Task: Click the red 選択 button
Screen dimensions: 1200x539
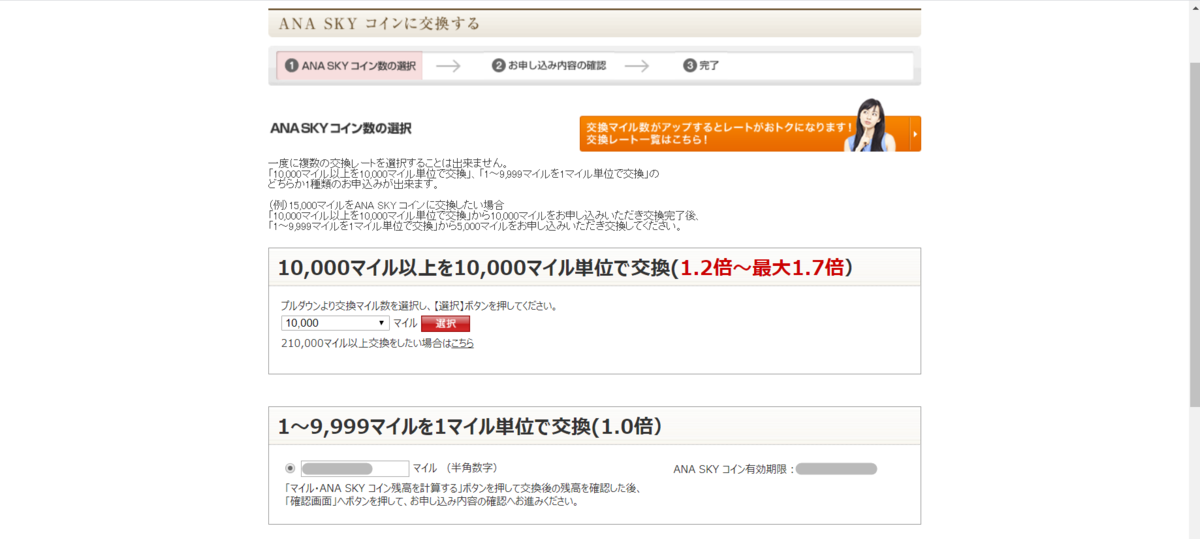Action: (445, 323)
